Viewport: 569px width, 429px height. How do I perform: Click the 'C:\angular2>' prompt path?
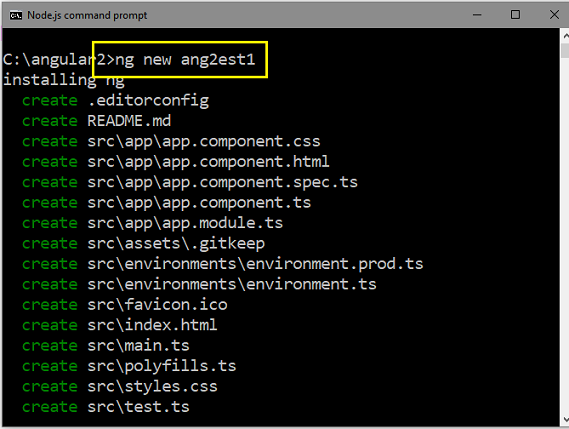(x=59, y=59)
